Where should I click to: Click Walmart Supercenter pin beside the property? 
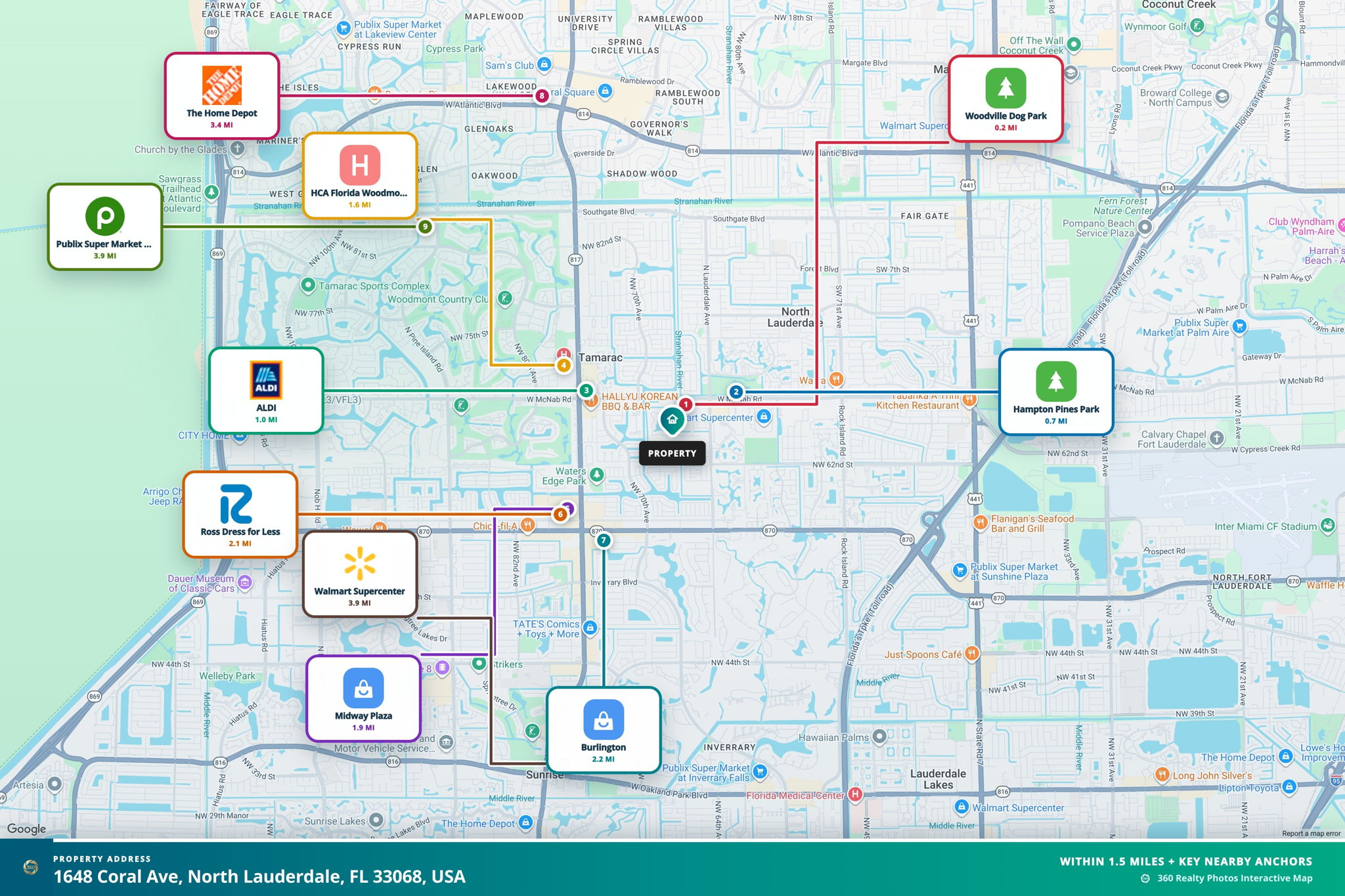[x=763, y=416]
